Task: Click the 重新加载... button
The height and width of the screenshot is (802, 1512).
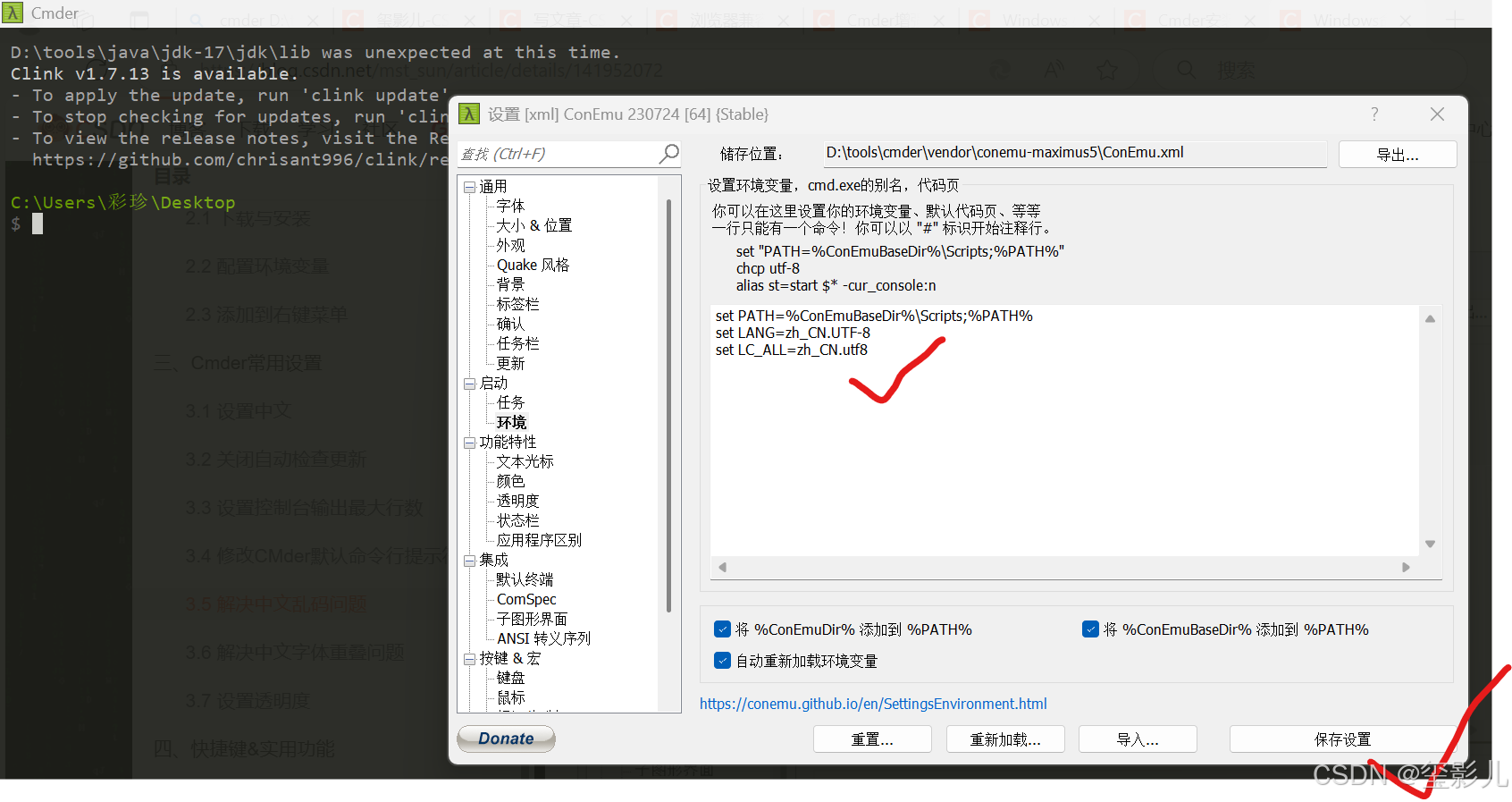Action: [1005, 739]
